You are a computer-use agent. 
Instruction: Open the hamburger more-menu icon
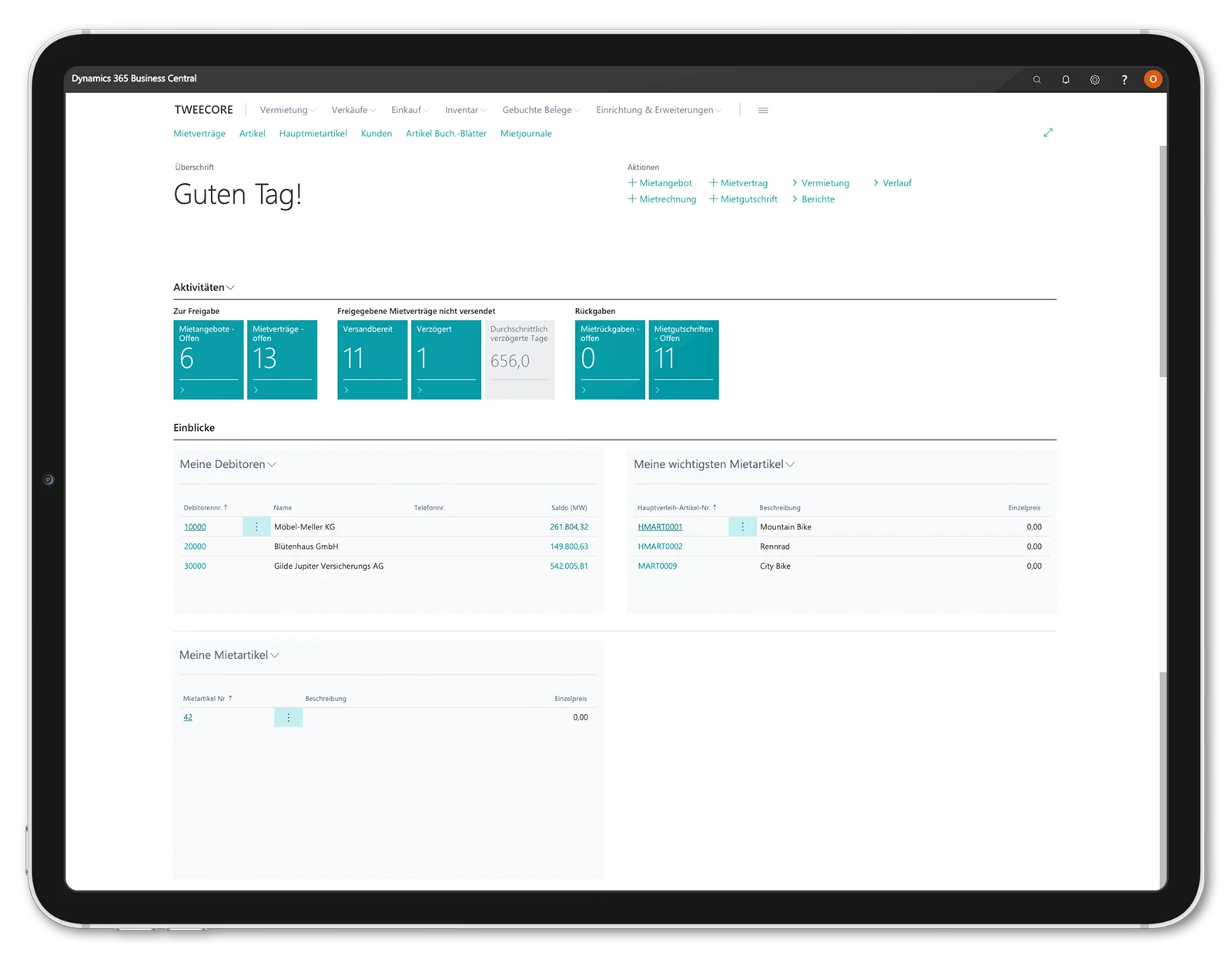tap(763, 110)
